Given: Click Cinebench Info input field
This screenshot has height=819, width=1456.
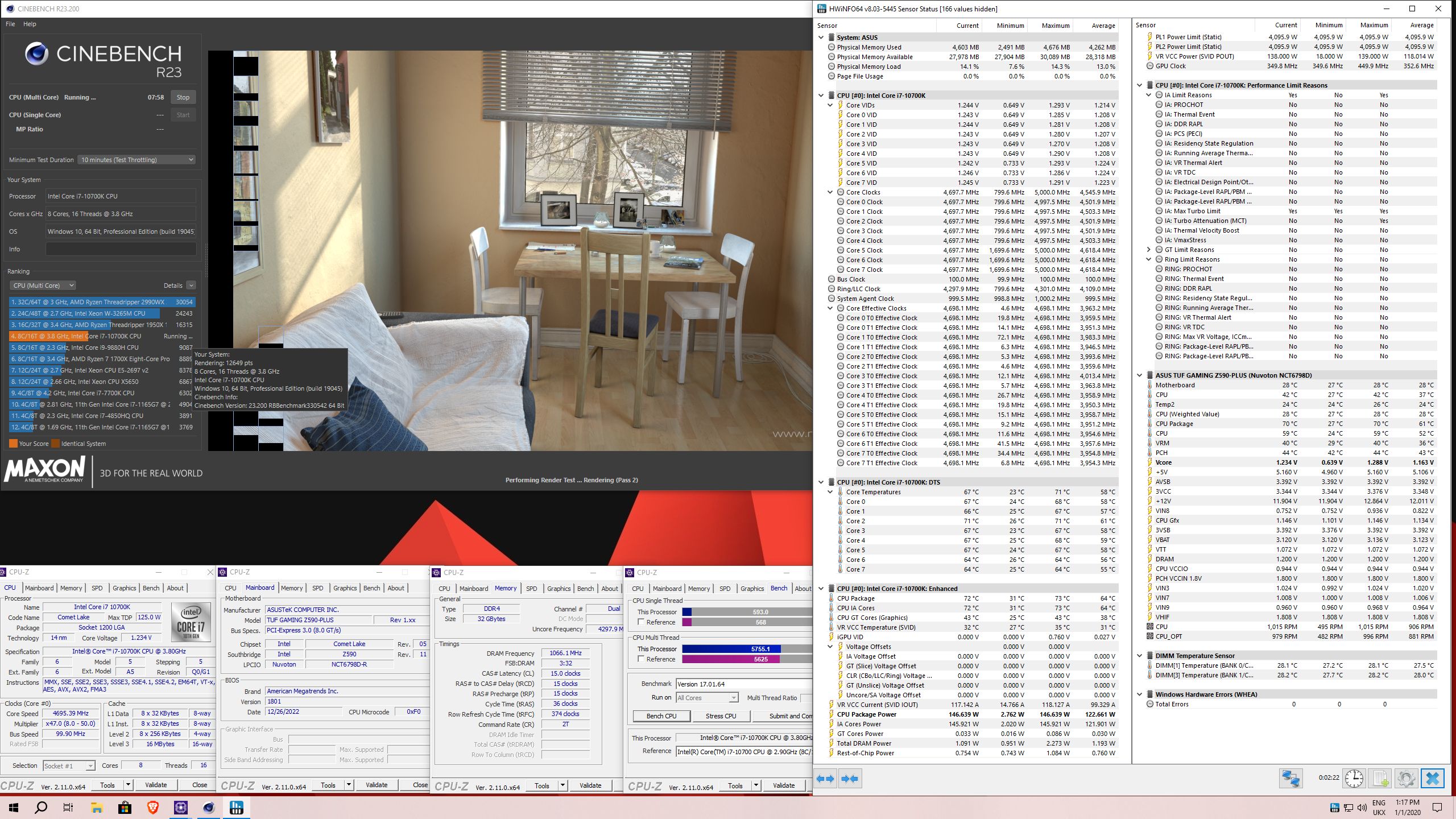Looking at the screenshot, I should coord(121,249).
